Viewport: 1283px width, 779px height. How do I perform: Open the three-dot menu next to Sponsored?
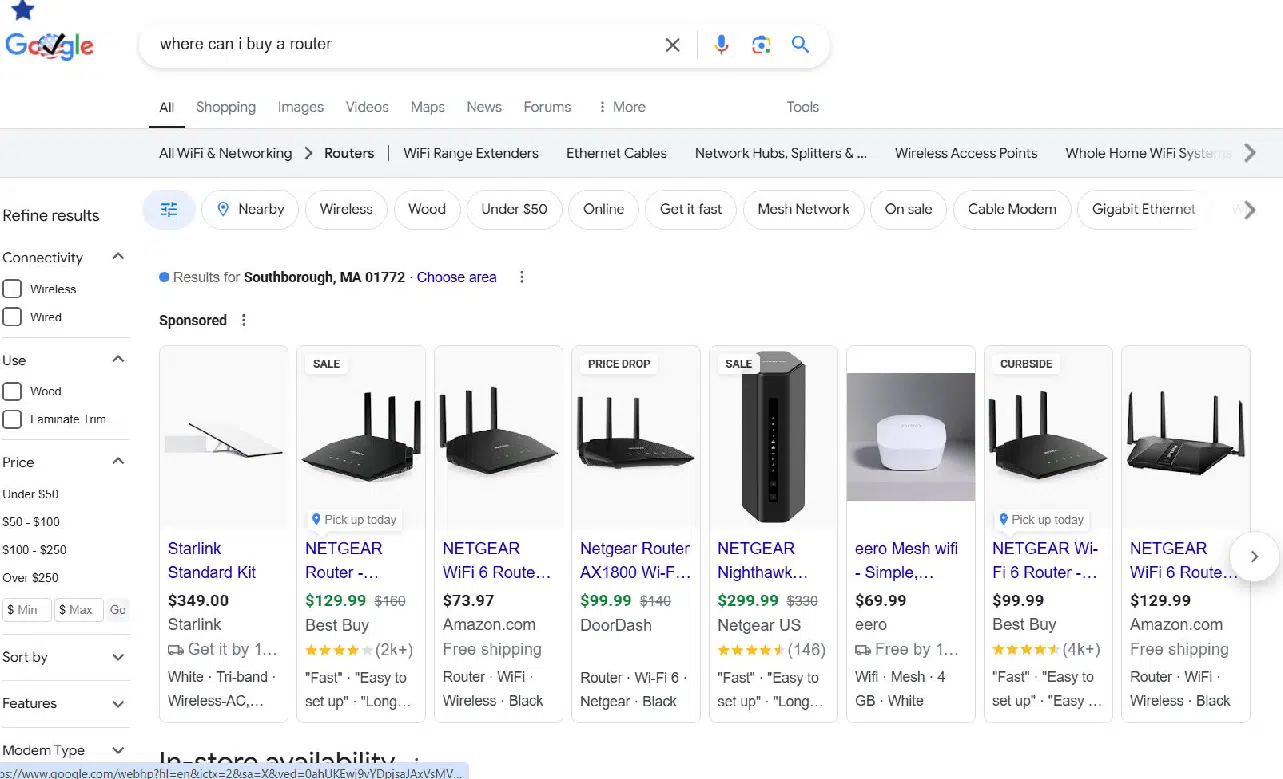click(x=244, y=320)
